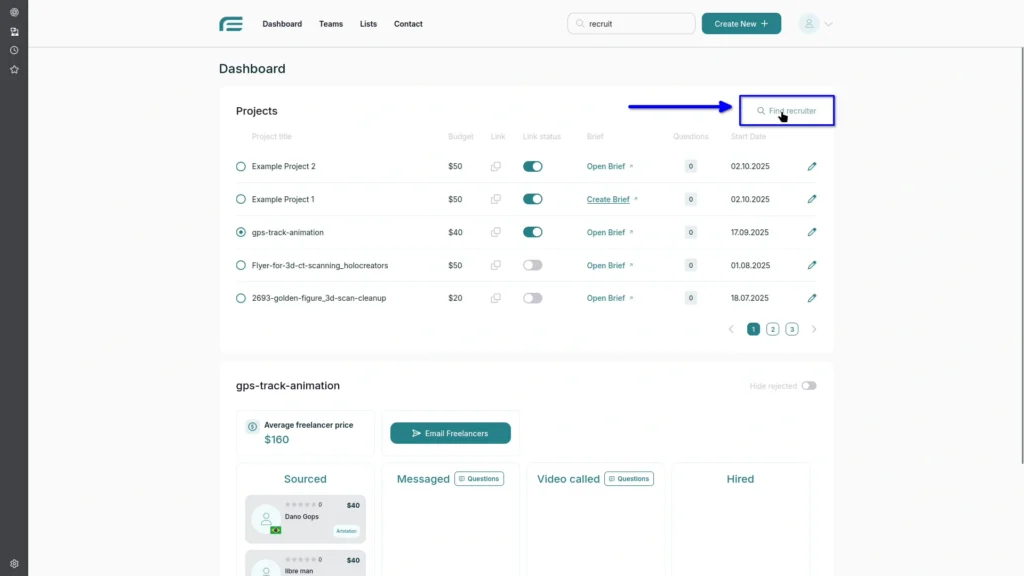
Task: Edit gps-track-animation using its pencil icon
Action: [x=812, y=232]
